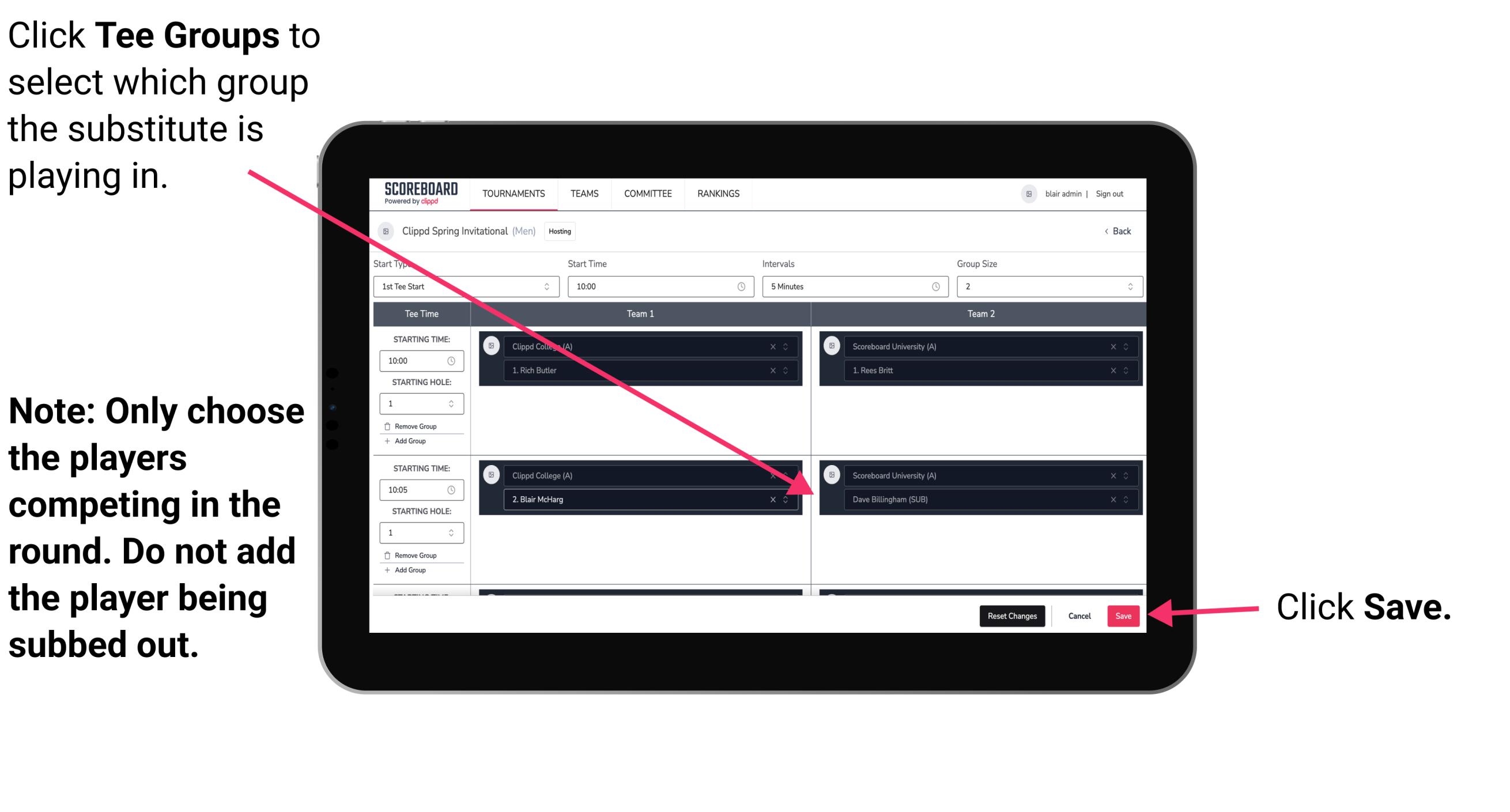Image resolution: width=1510 pixels, height=812 pixels.
Task: Click Starting Time input first group
Action: (x=417, y=361)
